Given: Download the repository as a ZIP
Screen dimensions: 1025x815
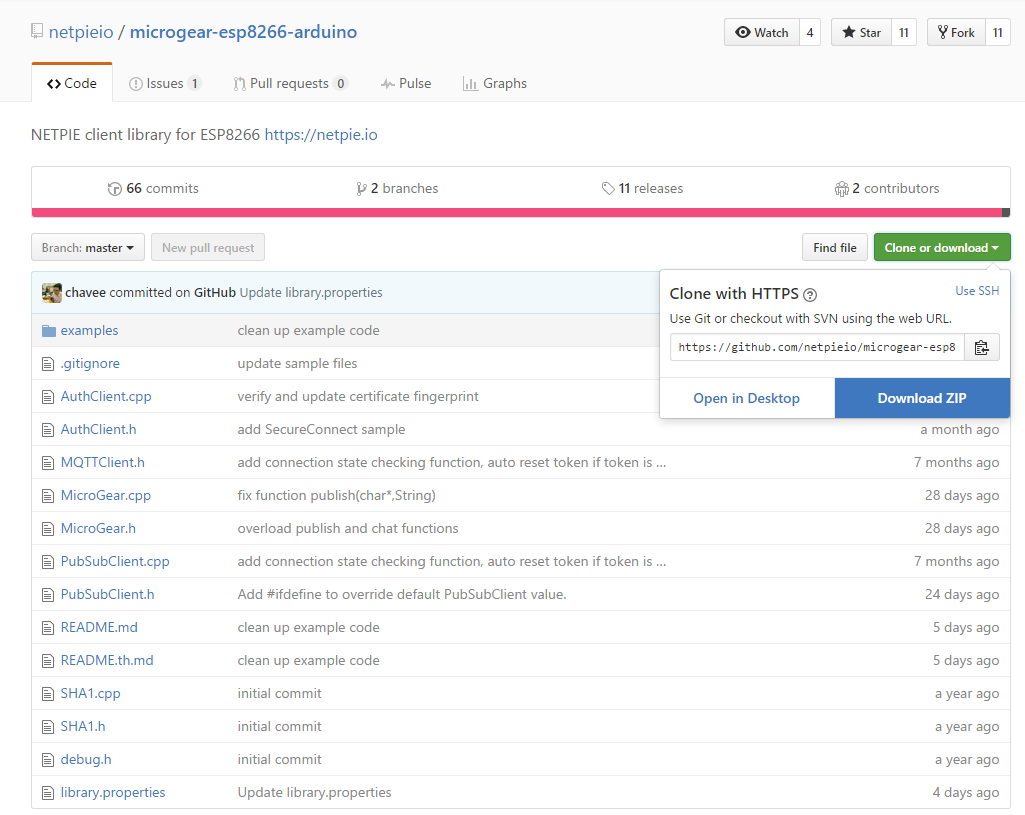Looking at the screenshot, I should (922, 398).
